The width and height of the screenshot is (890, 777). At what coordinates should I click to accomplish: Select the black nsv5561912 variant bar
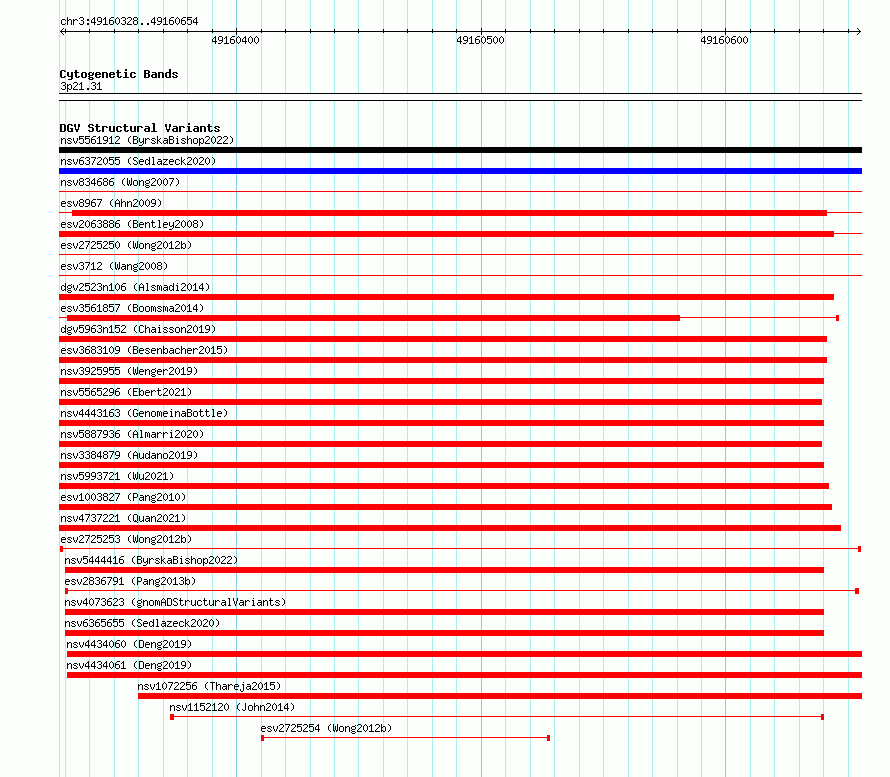[x=460, y=150]
